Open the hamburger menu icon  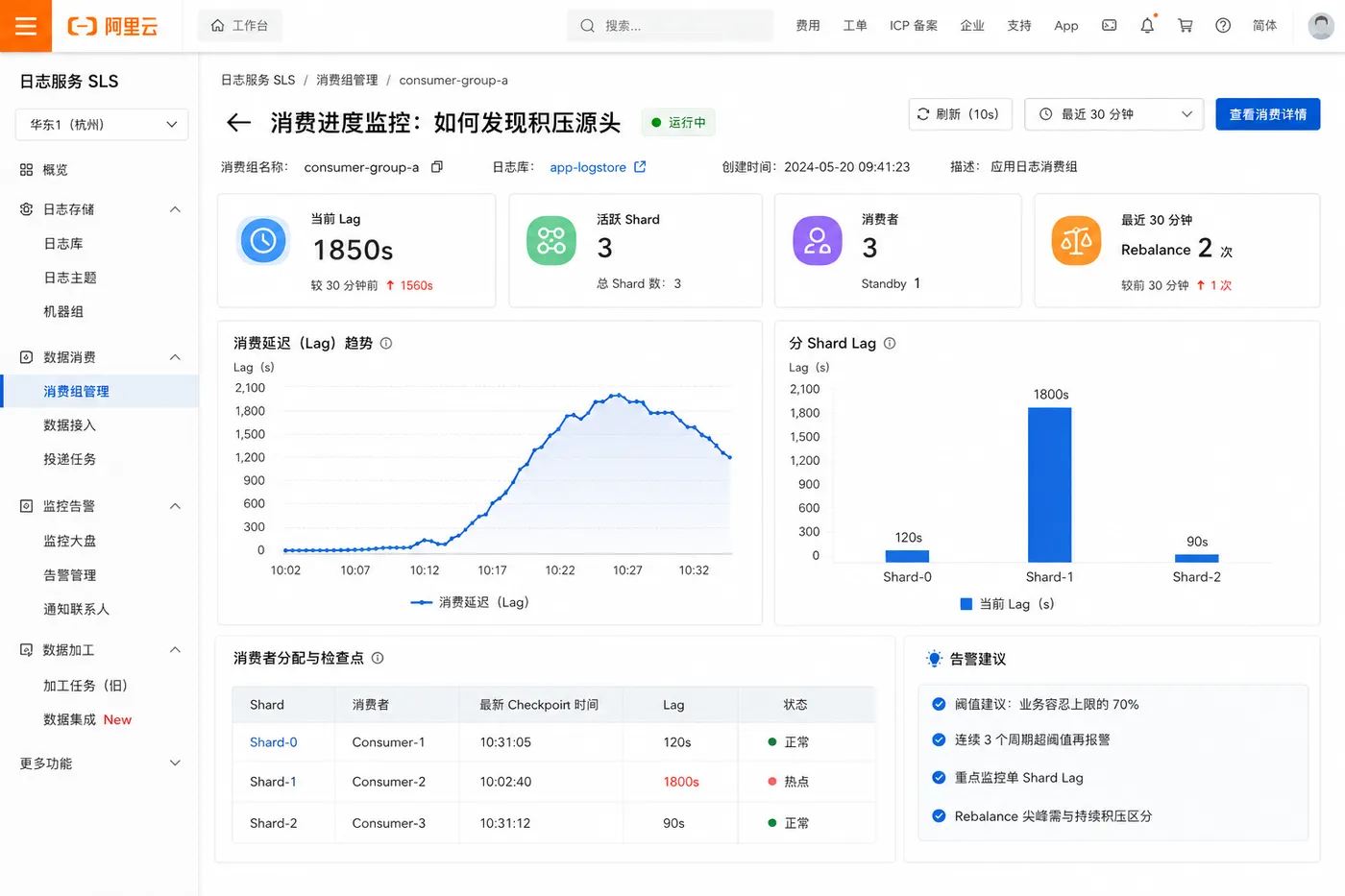[26, 26]
